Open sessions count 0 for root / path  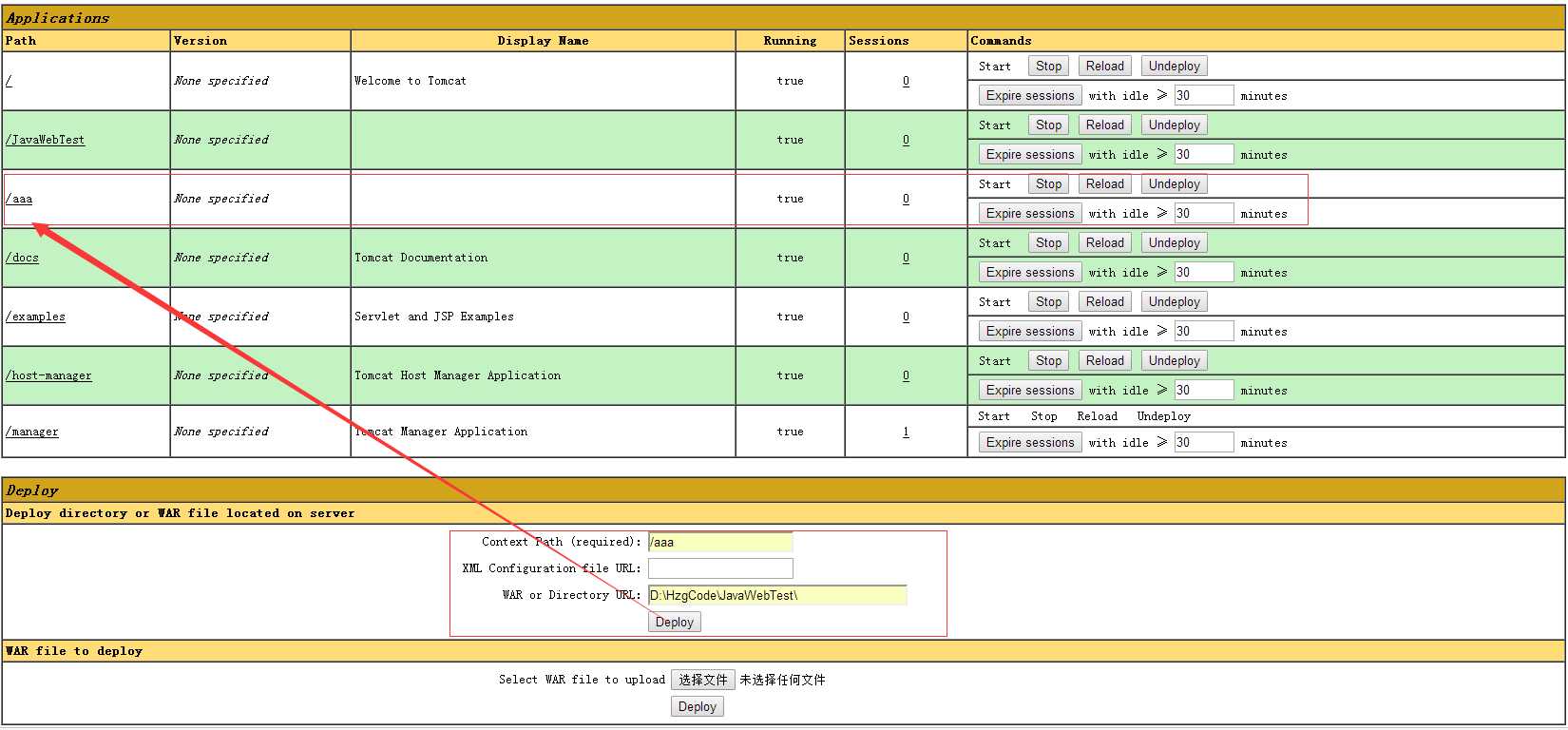906,81
